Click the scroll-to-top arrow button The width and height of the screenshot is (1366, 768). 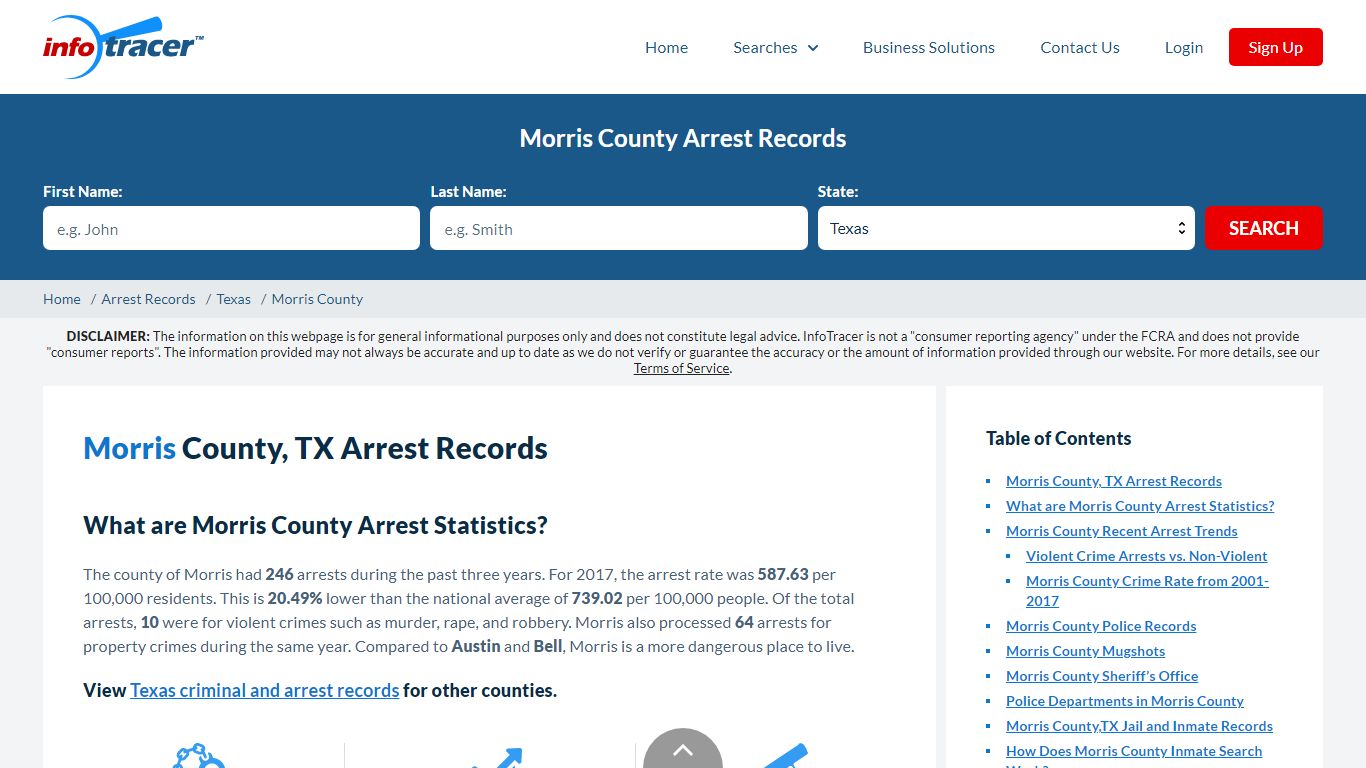click(x=683, y=749)
